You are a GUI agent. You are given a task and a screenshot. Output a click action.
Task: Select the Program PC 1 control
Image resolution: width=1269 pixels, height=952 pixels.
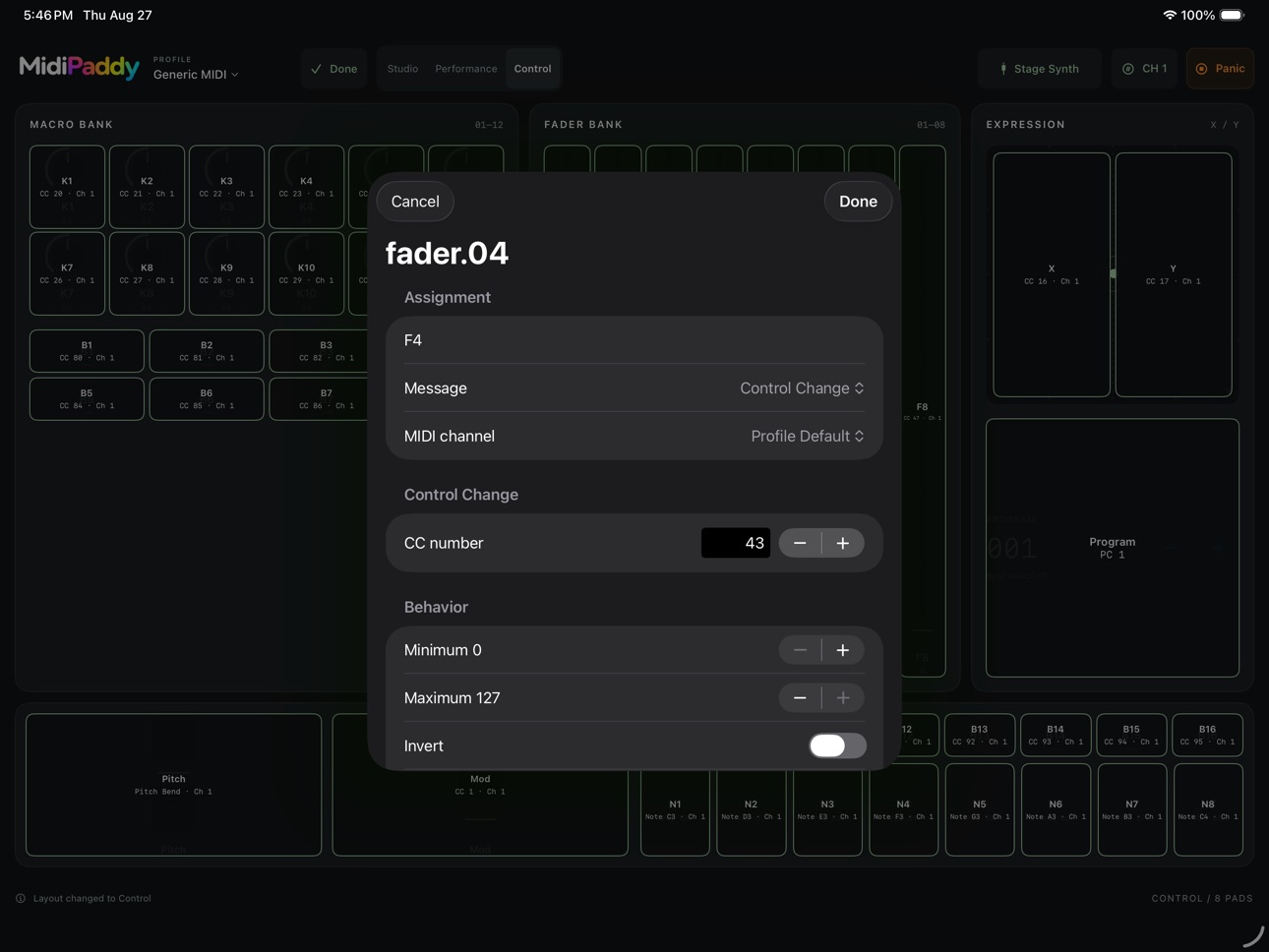coord(1113,548)
